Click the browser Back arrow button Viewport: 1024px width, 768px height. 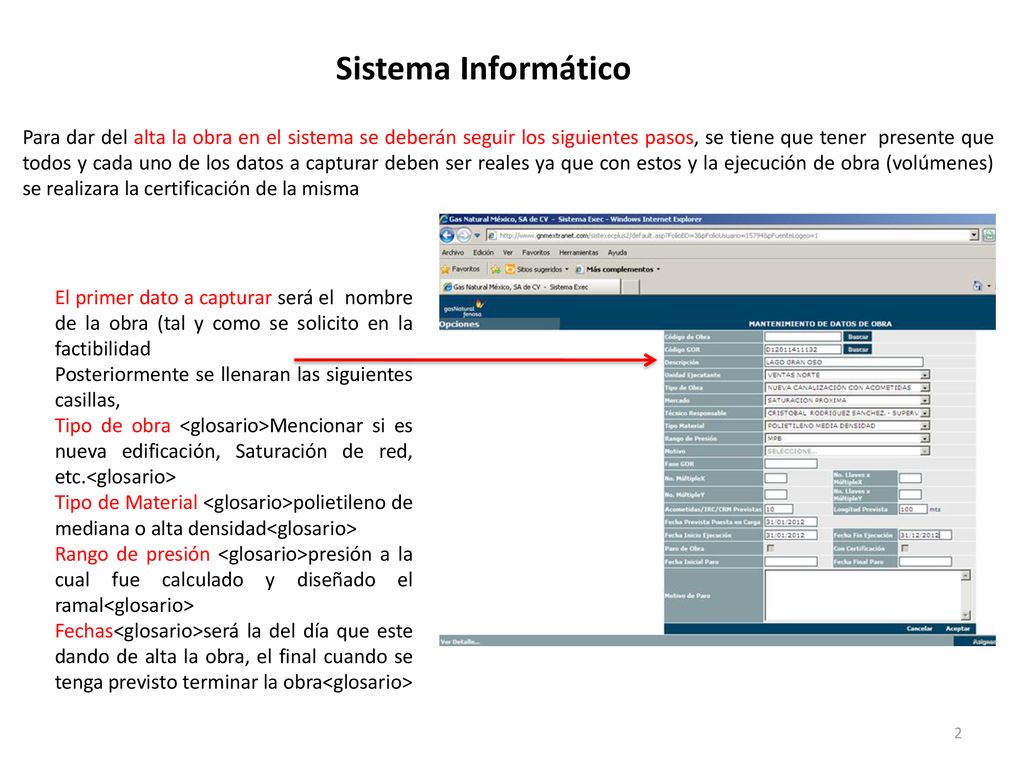click(x=447, y=235)
